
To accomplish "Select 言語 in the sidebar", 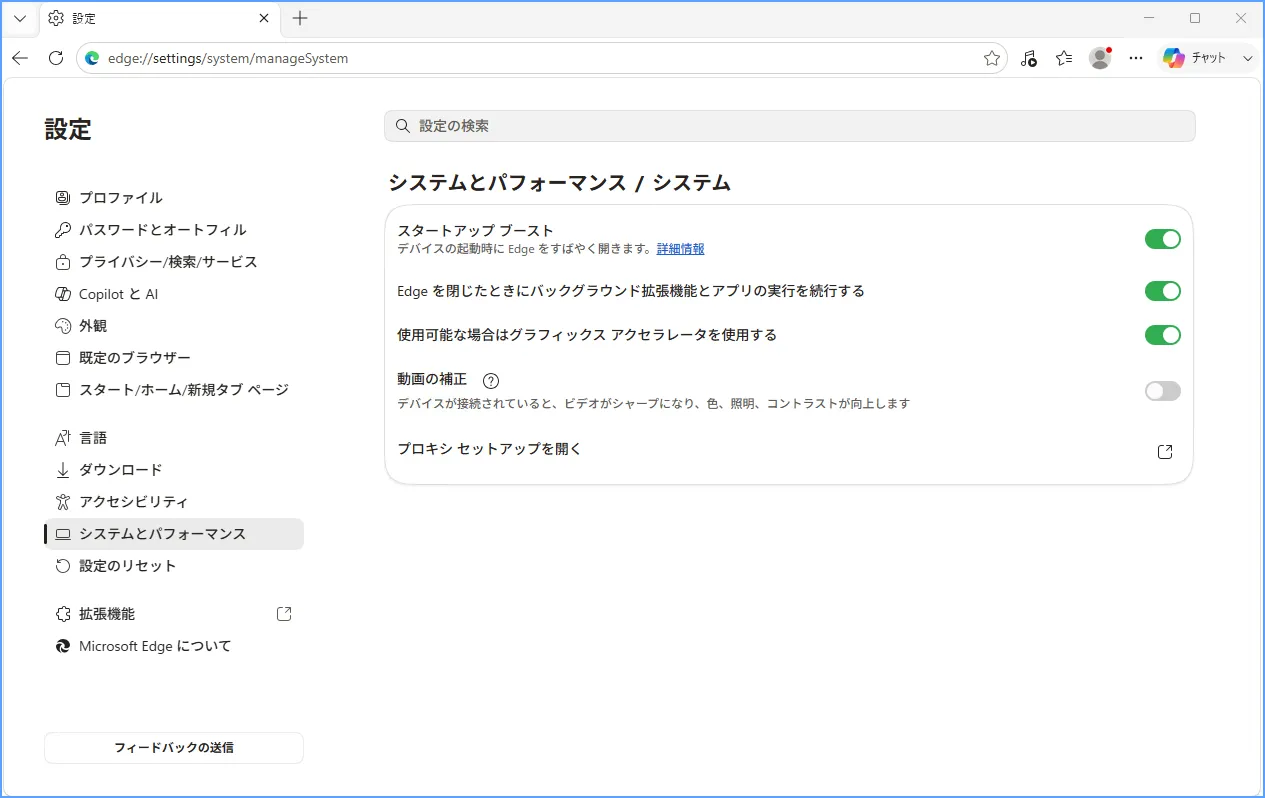I will (174, 438).
